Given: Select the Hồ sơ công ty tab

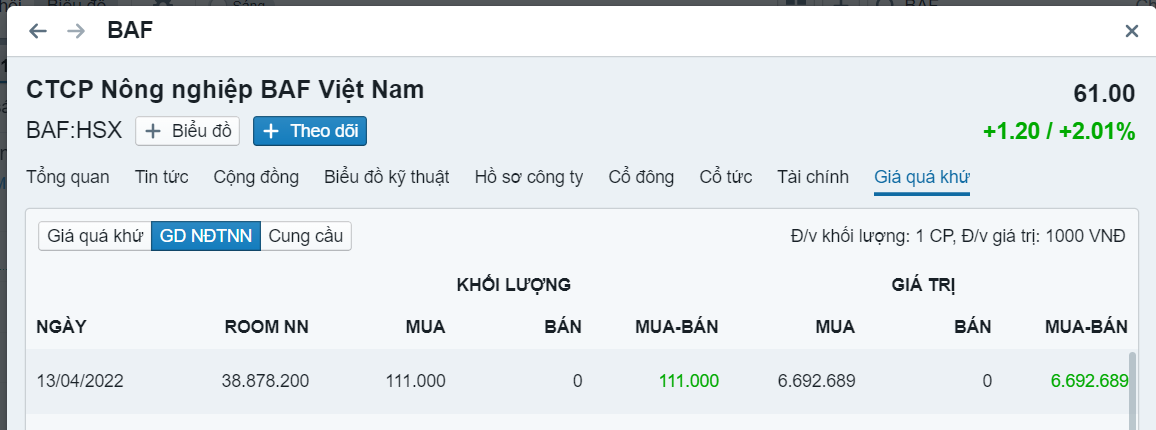Looking at the screenshot, I should [528, 177].
